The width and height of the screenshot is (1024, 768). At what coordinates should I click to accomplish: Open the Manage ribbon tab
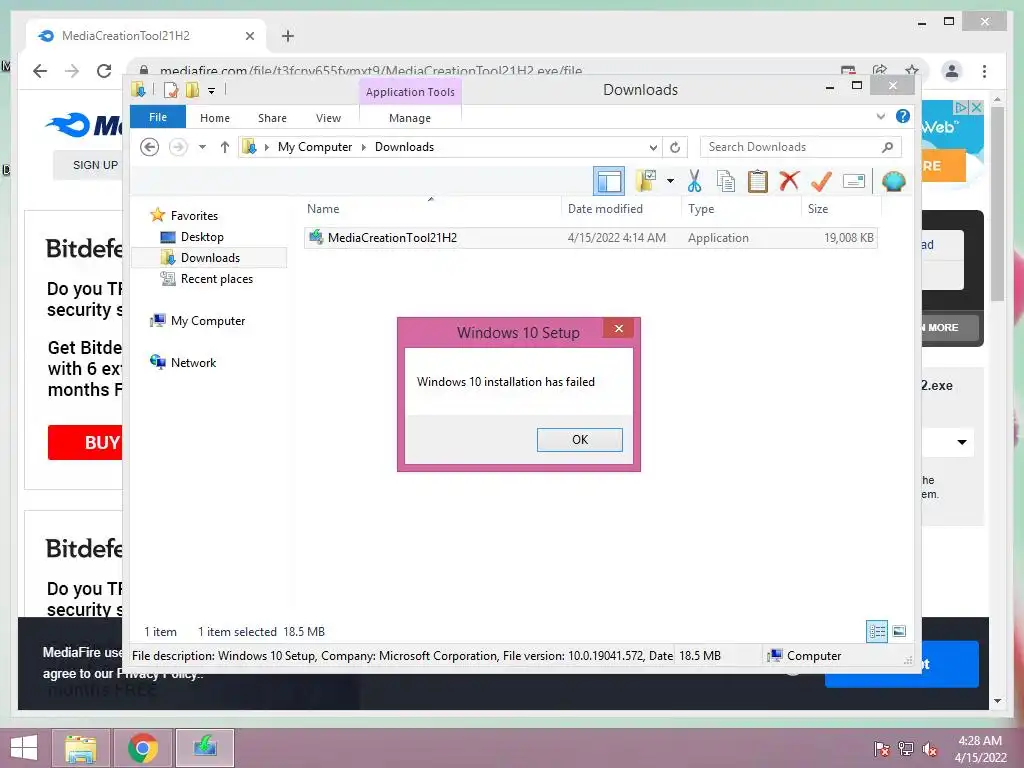point(410,118)
